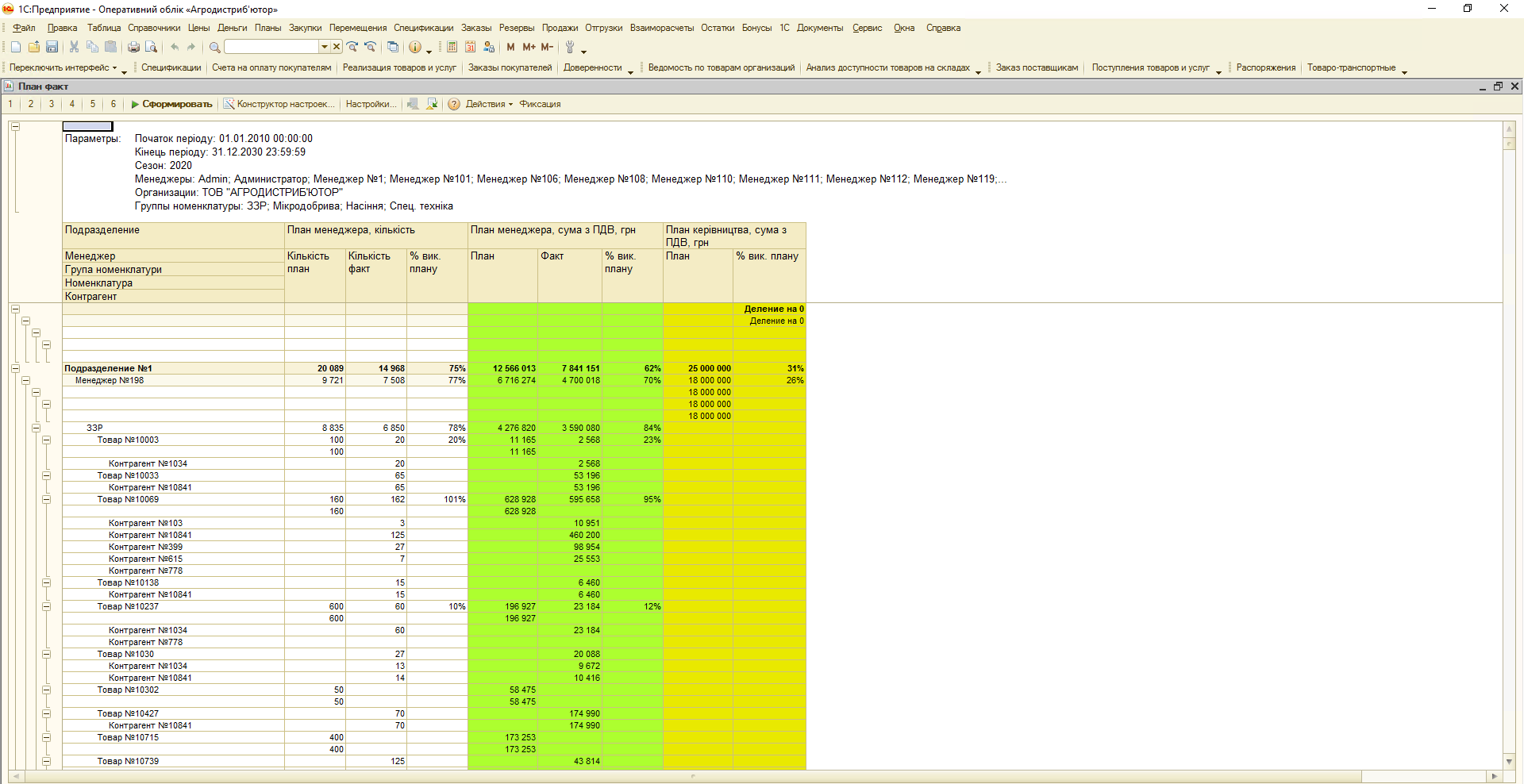Open the calendar icon in toolbar
Image resolution: width=1524 pixels, height=784 pixels.
(x=471, y=48)
